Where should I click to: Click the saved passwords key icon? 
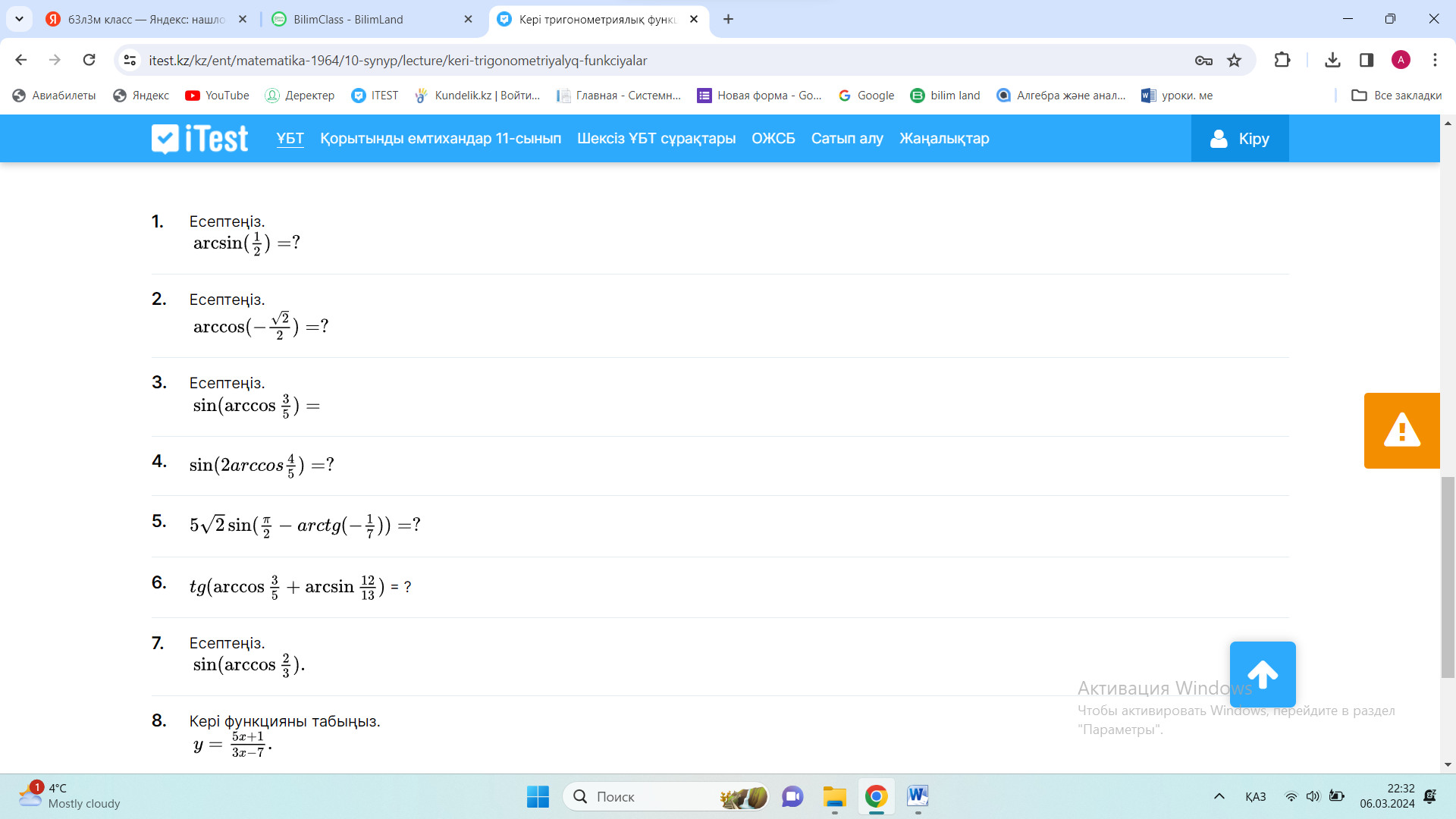(1203, 61)
